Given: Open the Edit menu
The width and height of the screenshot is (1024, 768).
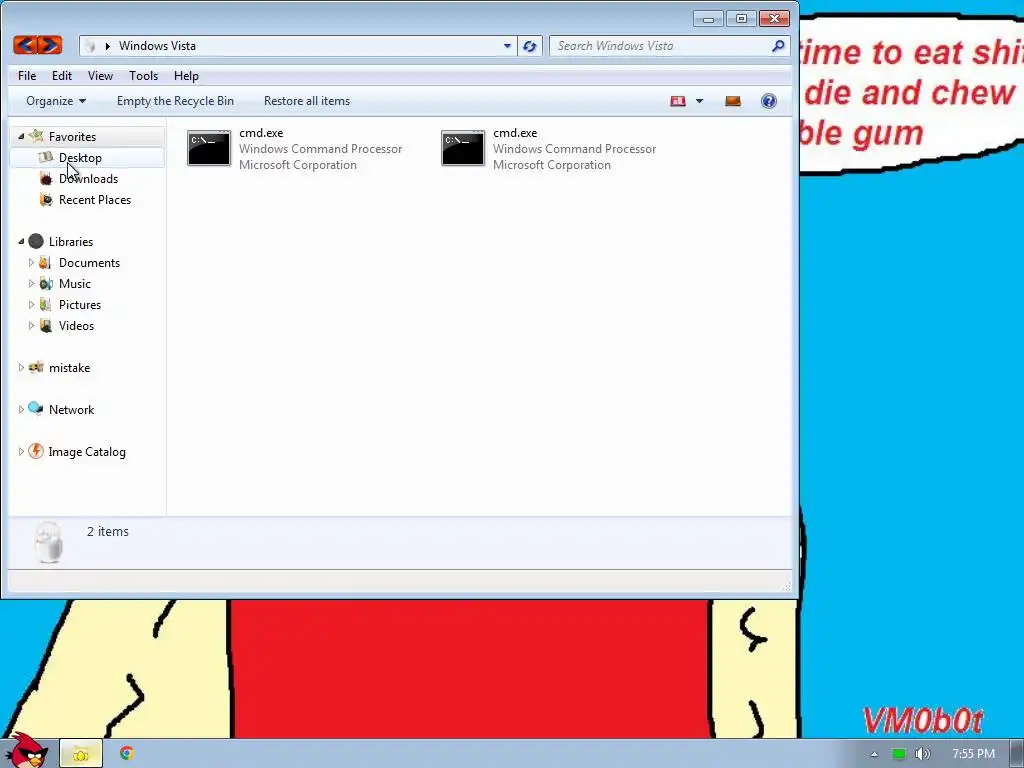Looking at the screenshot, I should [x=62, y=76].
